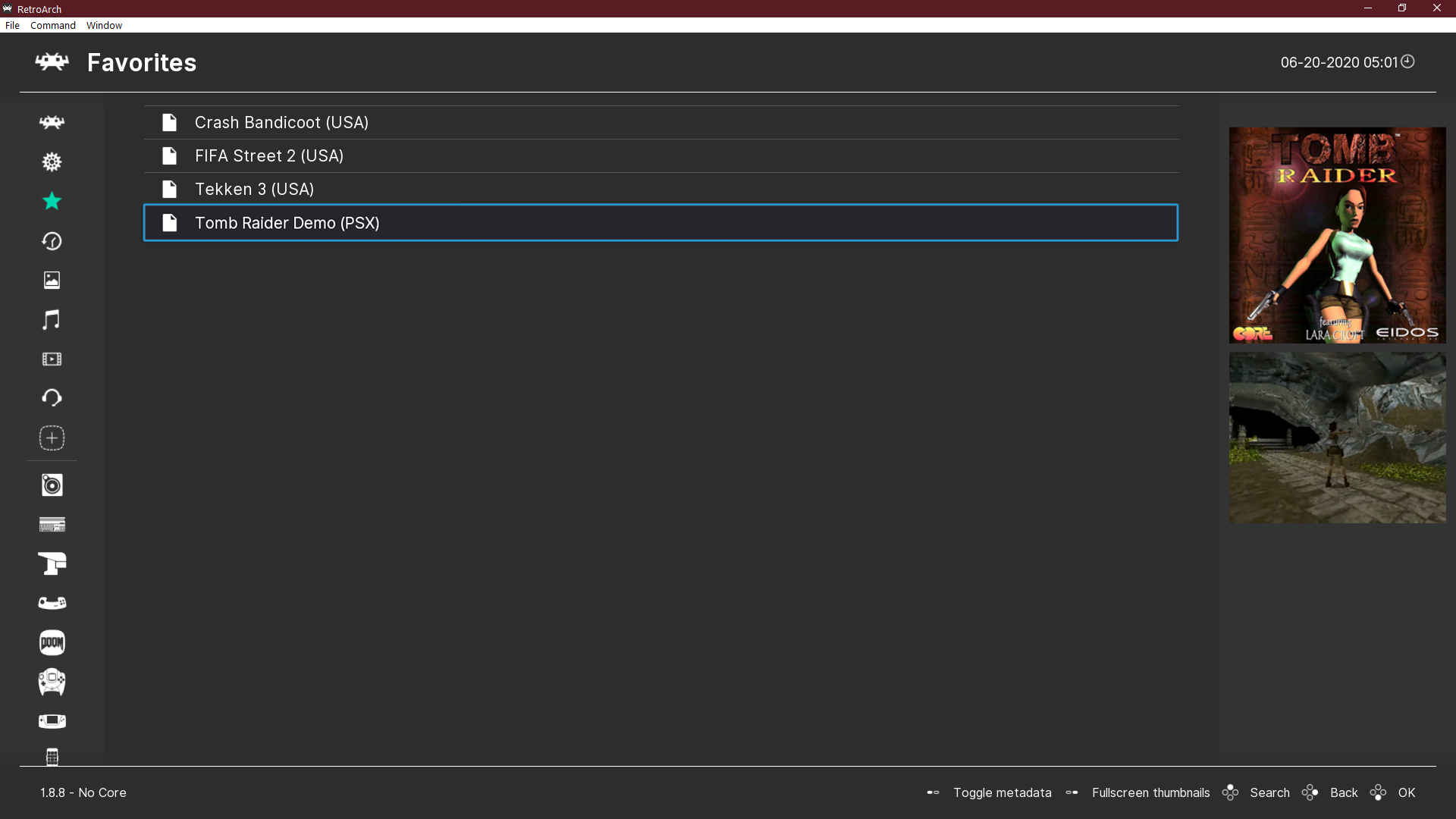Click the Favorites page title
The height and width of the screenshot is (819, 1456).
tap(142, 62)
